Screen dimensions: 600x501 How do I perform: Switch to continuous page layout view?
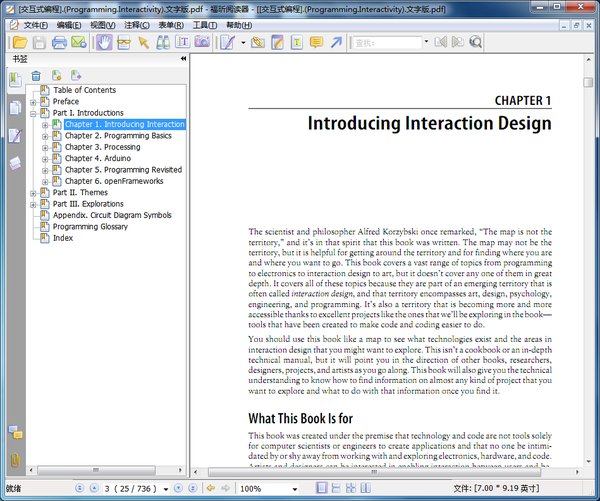[x=337, y=488]
